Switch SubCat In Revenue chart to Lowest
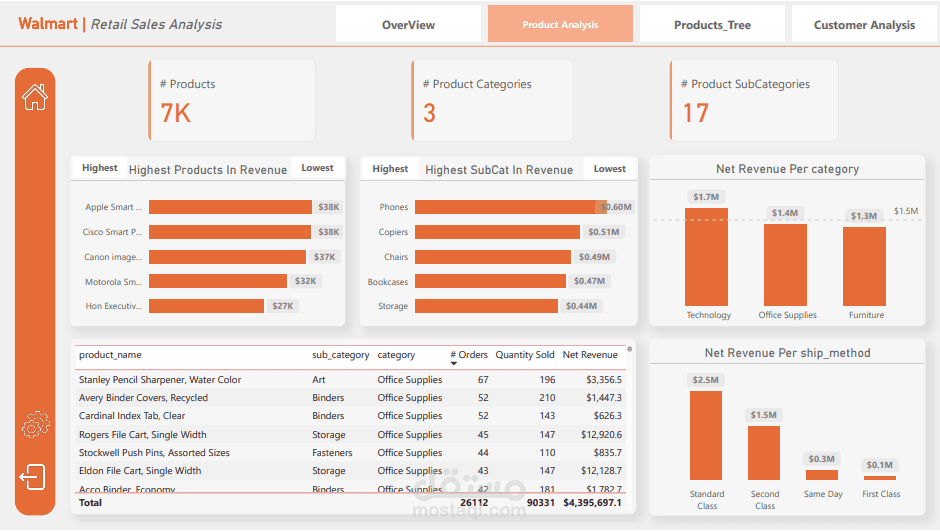 609,169
